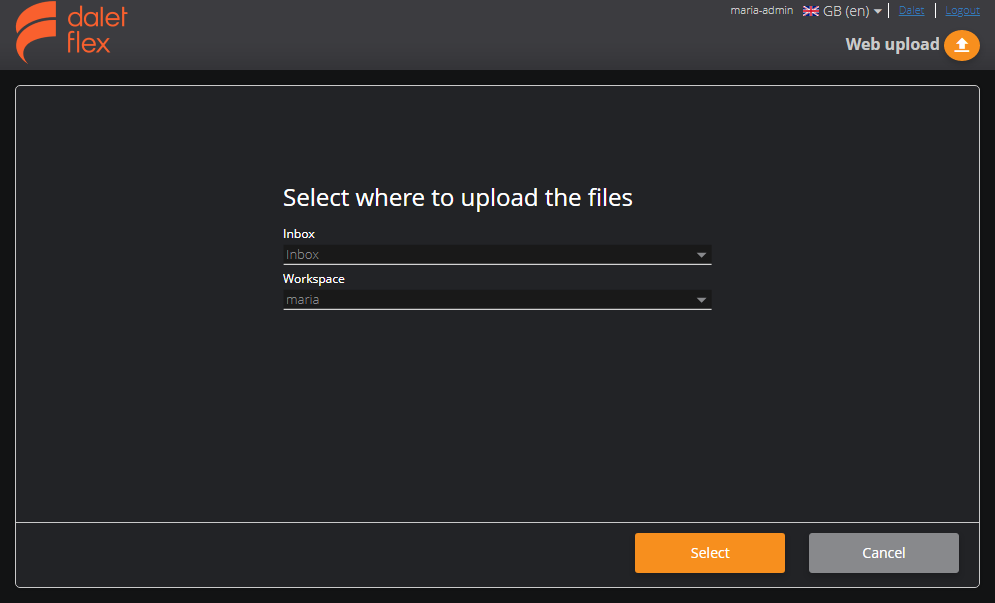
Task: Click the orange Web upload circle icon
Action: [x=961, y=45]
